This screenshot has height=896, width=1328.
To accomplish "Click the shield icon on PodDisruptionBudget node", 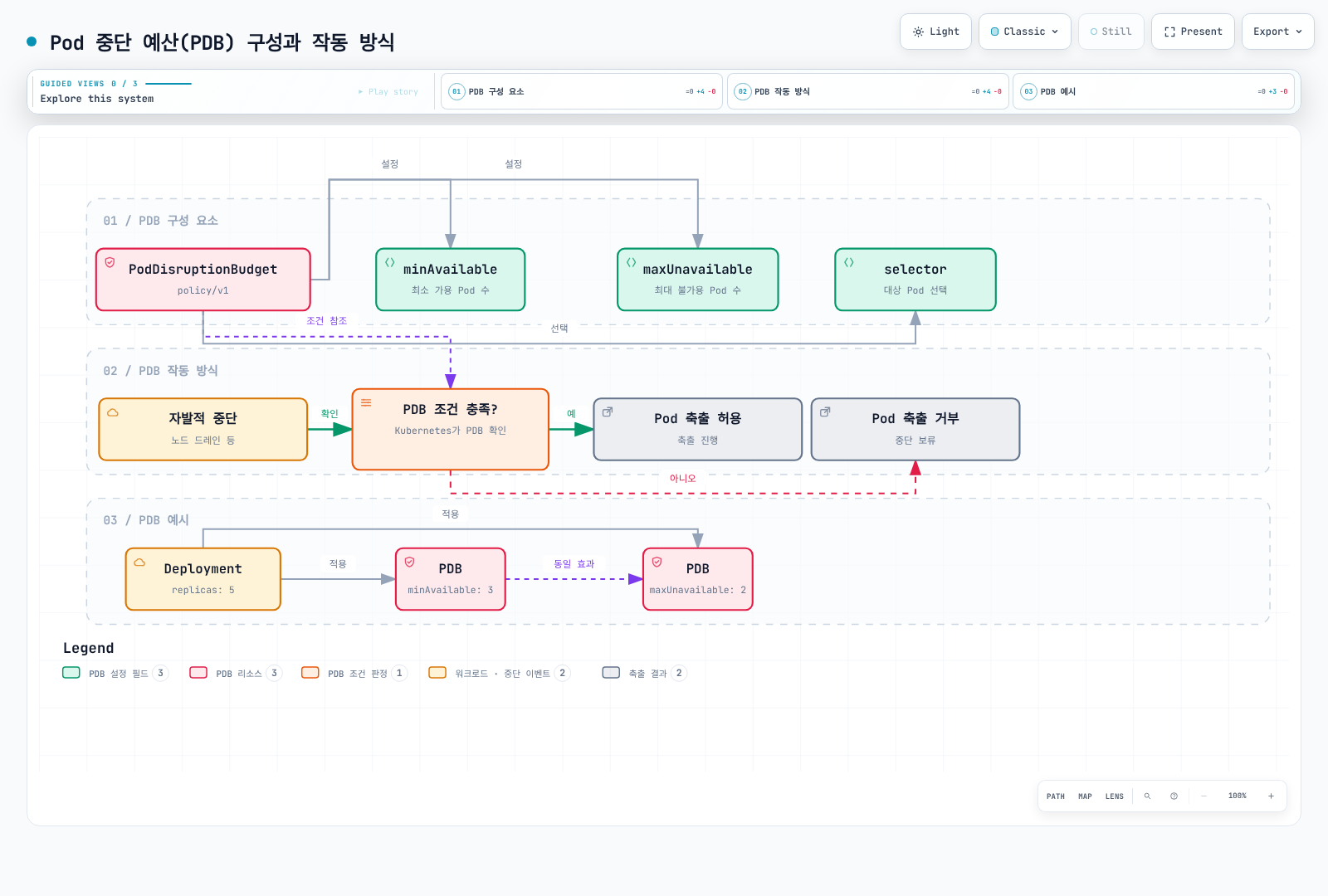I will pos(110,262).
